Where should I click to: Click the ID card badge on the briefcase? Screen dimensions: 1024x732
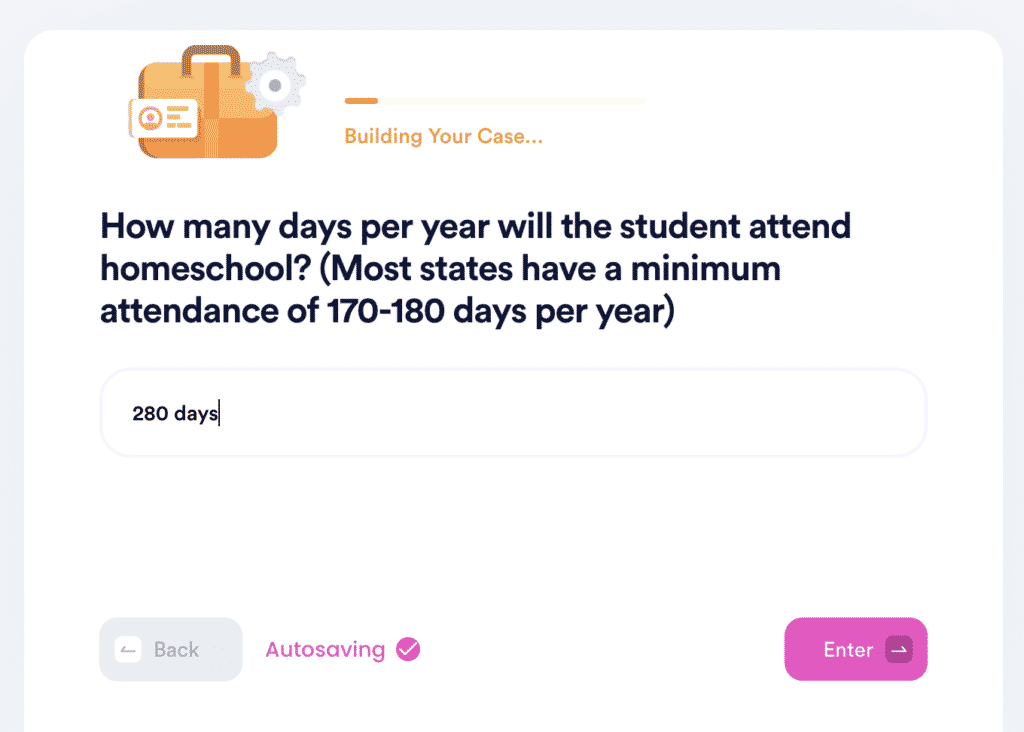[161, 119]
